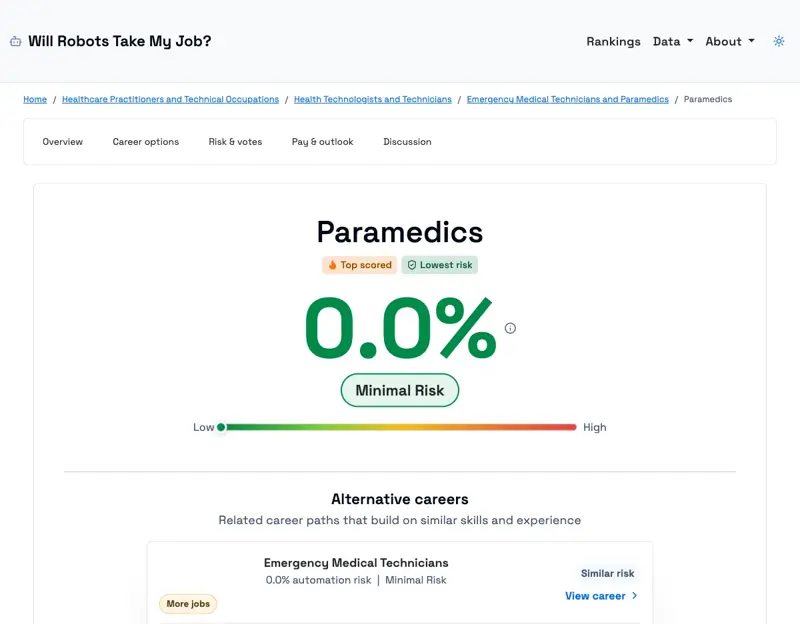Click the Home breadcrumb link

pos(35,99)
